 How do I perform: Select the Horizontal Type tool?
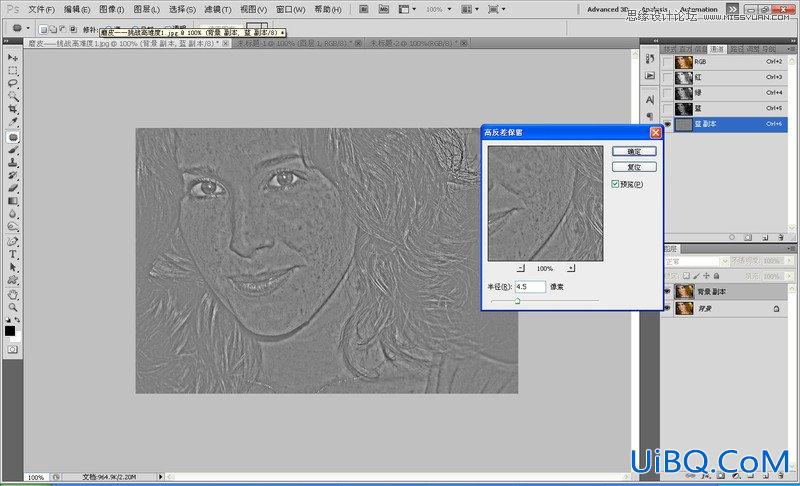[13, 254]
